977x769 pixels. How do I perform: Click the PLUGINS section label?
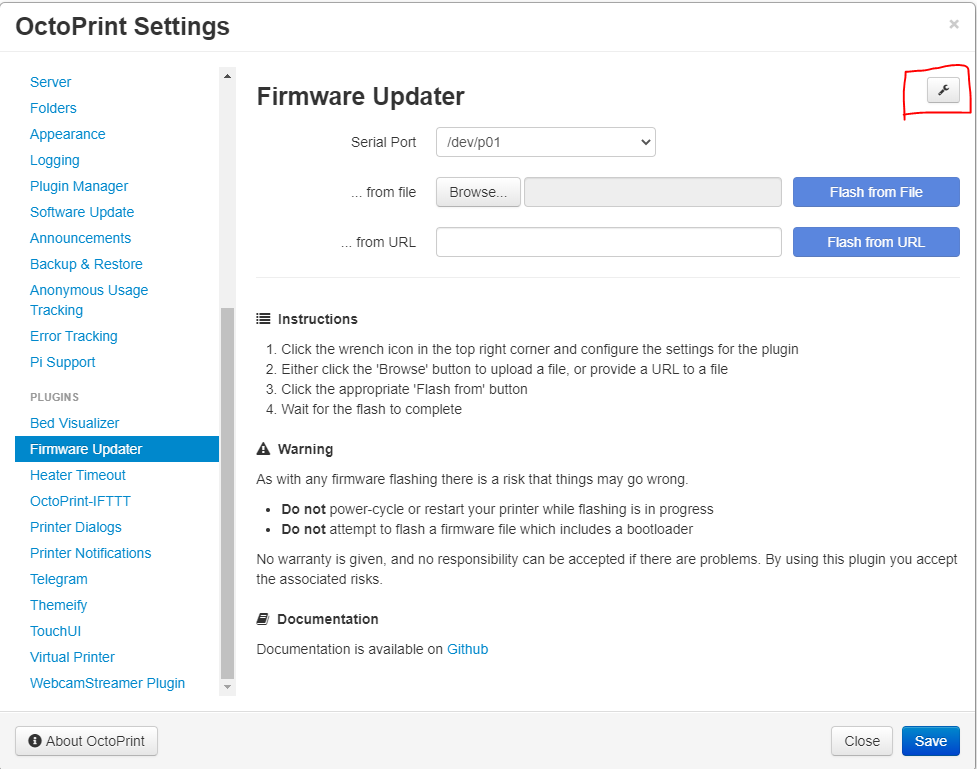pyautogui.click(x=55, y=397)
